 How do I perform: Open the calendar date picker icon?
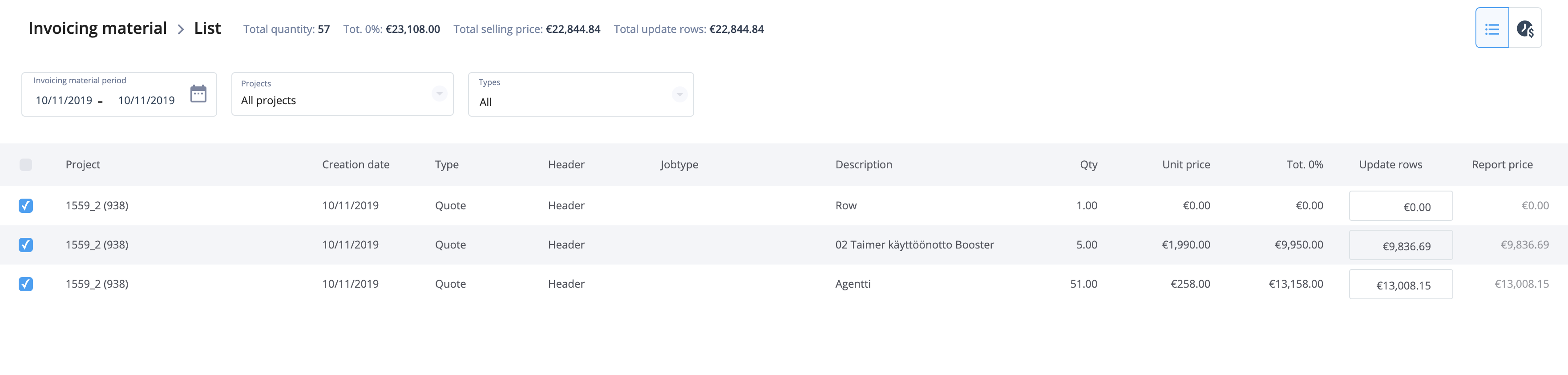(198, 94)
